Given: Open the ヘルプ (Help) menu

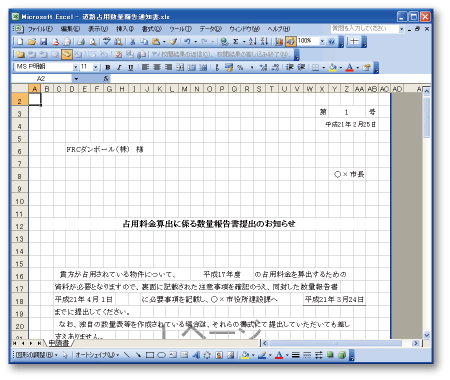Looking at the screenshot, I should point(279,29).
